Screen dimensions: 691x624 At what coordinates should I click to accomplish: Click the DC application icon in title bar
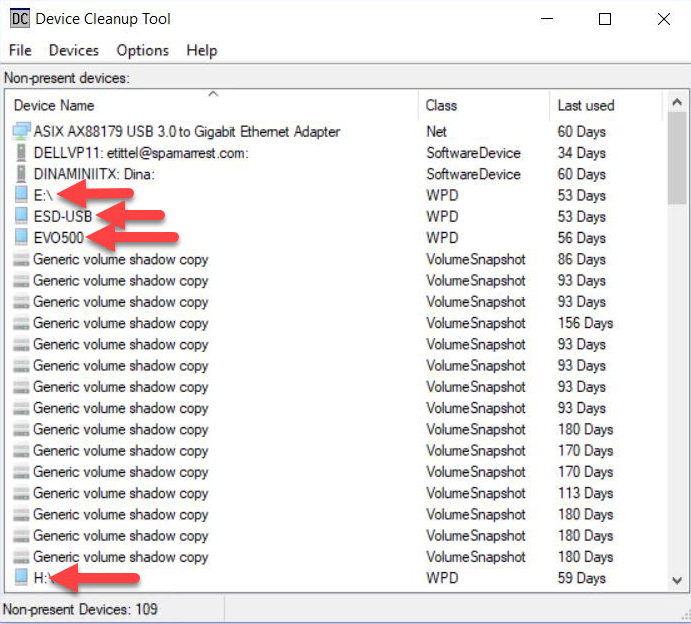click(x=19, y=19)
